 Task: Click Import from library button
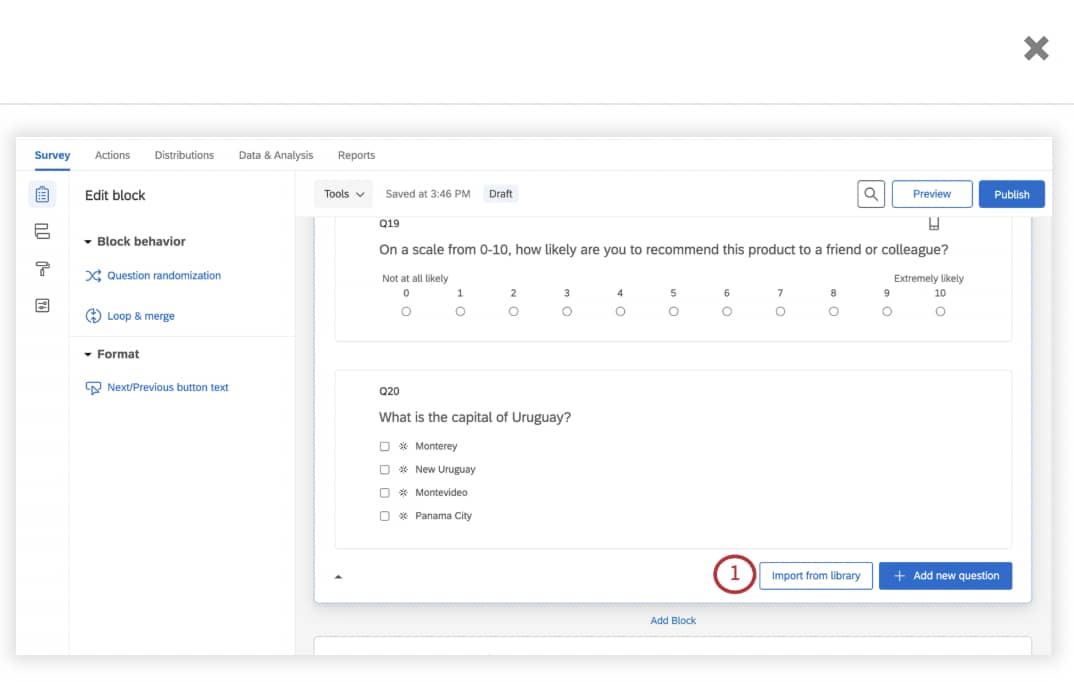point(816,576)
